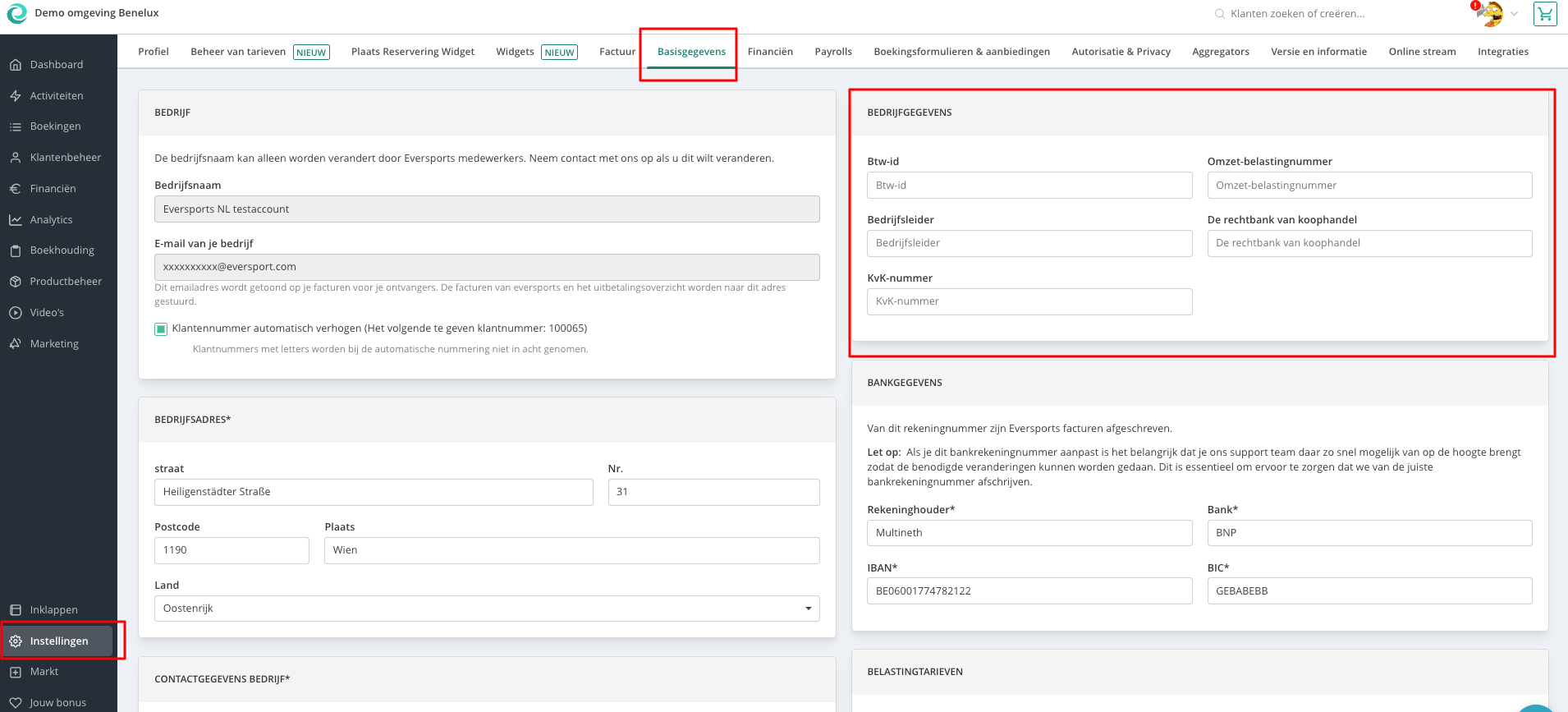Collapse sidebar using Inklappen

point(53,610)
